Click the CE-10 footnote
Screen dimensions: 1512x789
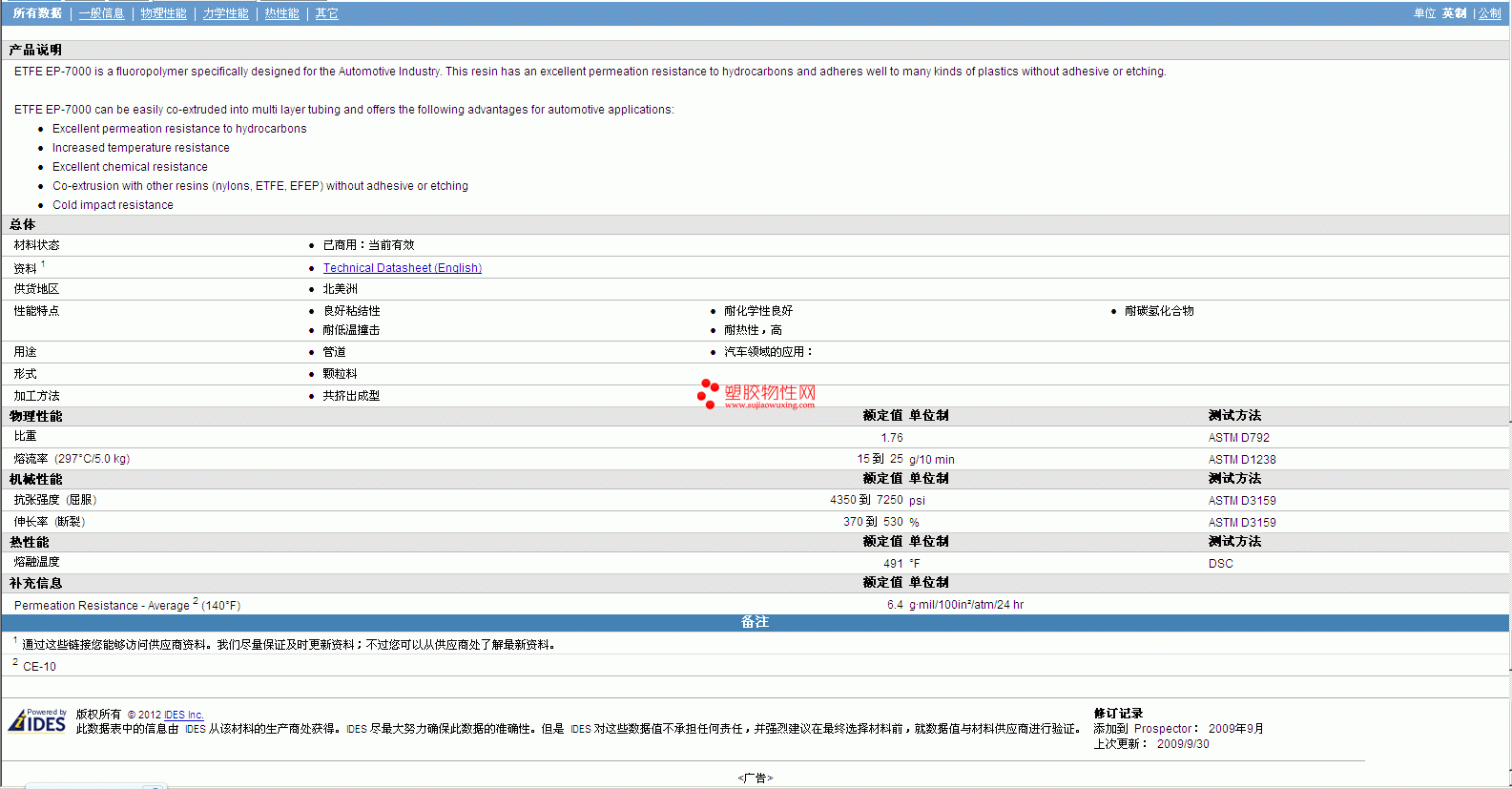[x=39, y=667]
